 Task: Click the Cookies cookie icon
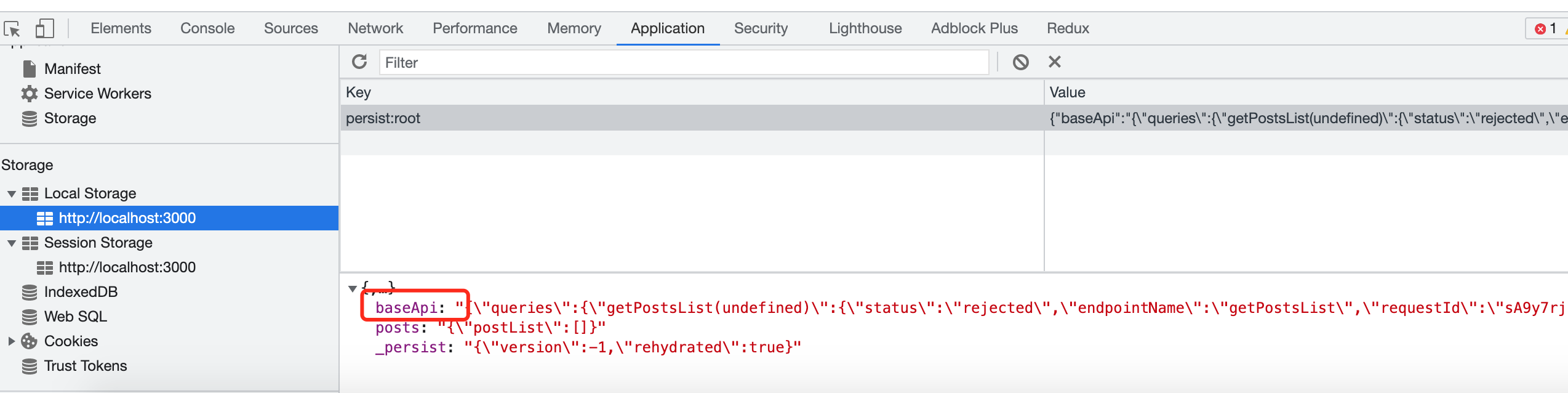[x=29, y=341]
